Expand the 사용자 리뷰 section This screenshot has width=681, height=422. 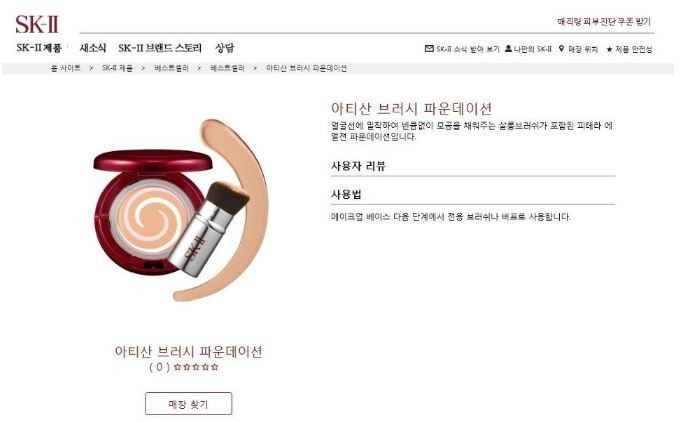click(x=473, y=166)
